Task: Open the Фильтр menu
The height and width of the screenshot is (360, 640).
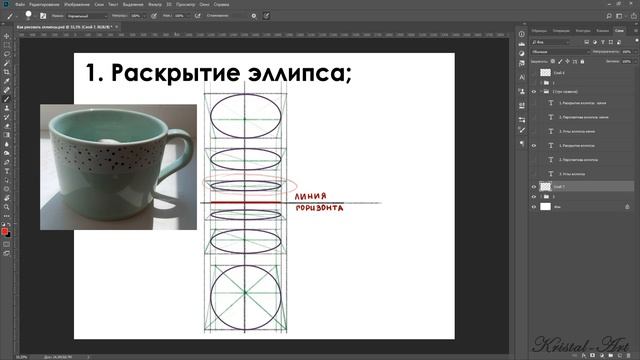Action: click(155, 4)
